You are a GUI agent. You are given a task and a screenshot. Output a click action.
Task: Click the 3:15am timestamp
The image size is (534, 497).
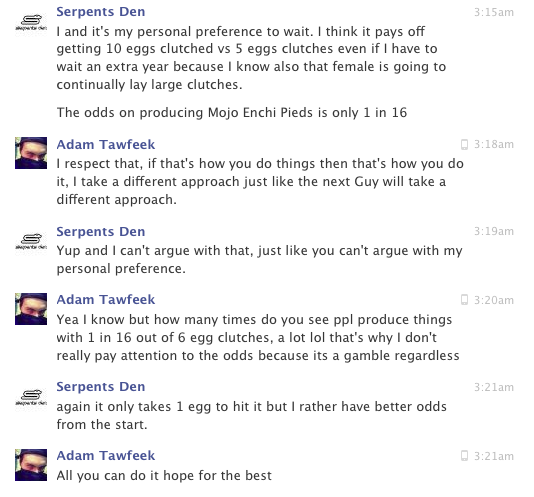pyautogui.click(x=494, y=12)
